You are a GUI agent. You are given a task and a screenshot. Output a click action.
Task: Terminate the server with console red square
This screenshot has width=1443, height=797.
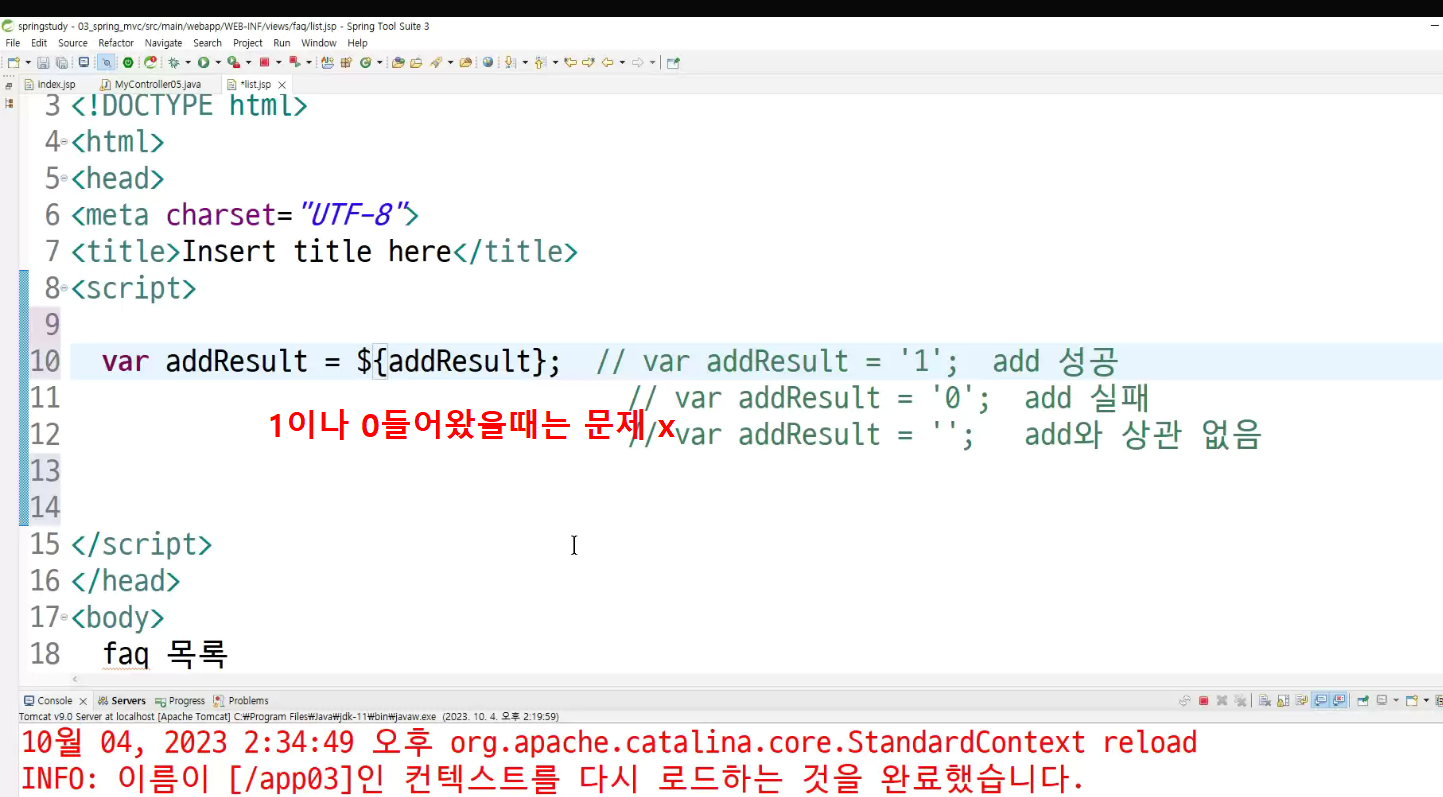click(1204, 701)
